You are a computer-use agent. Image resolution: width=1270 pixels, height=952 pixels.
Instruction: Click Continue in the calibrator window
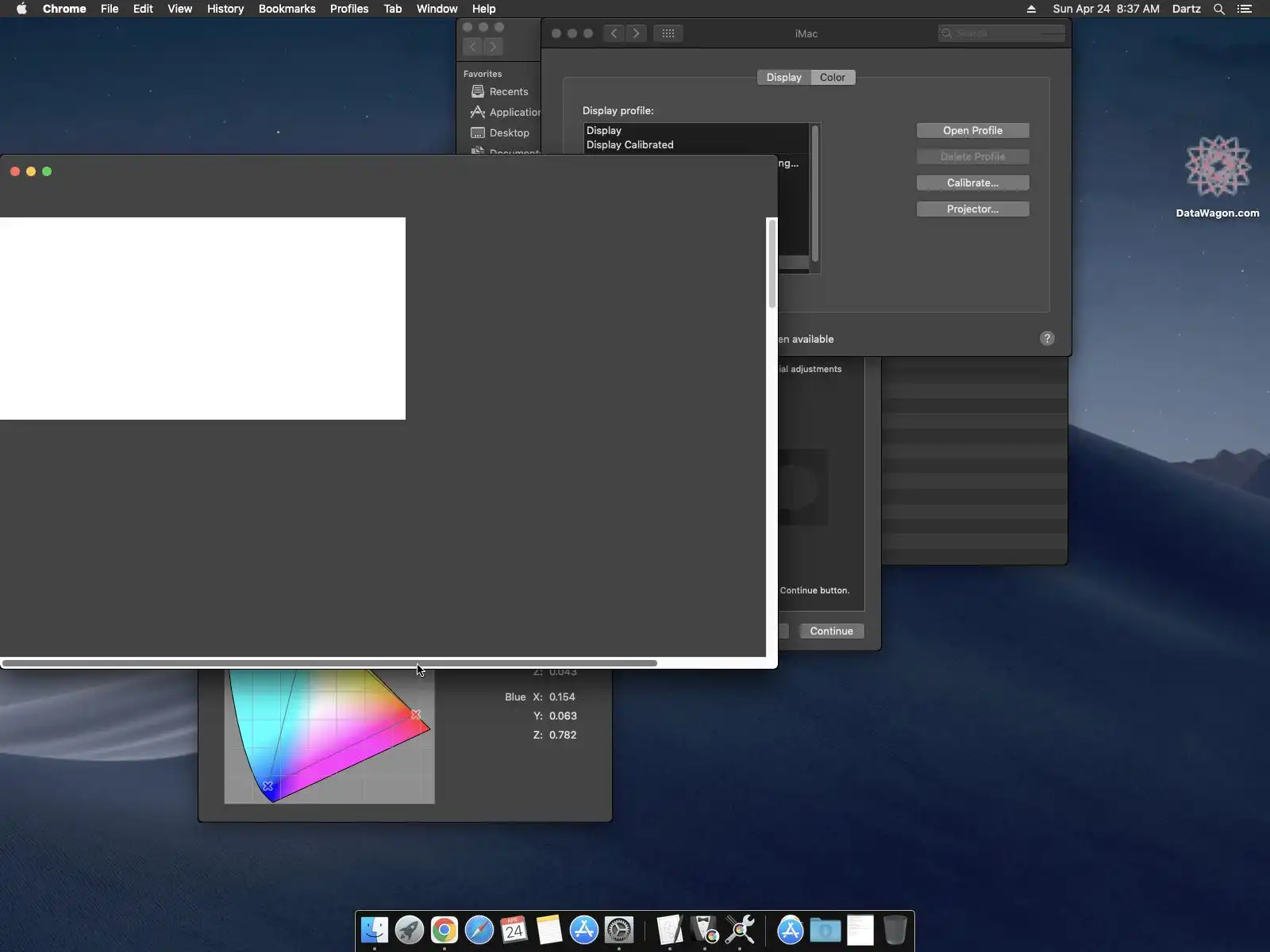pyautogui.click(x=831, y=631)
